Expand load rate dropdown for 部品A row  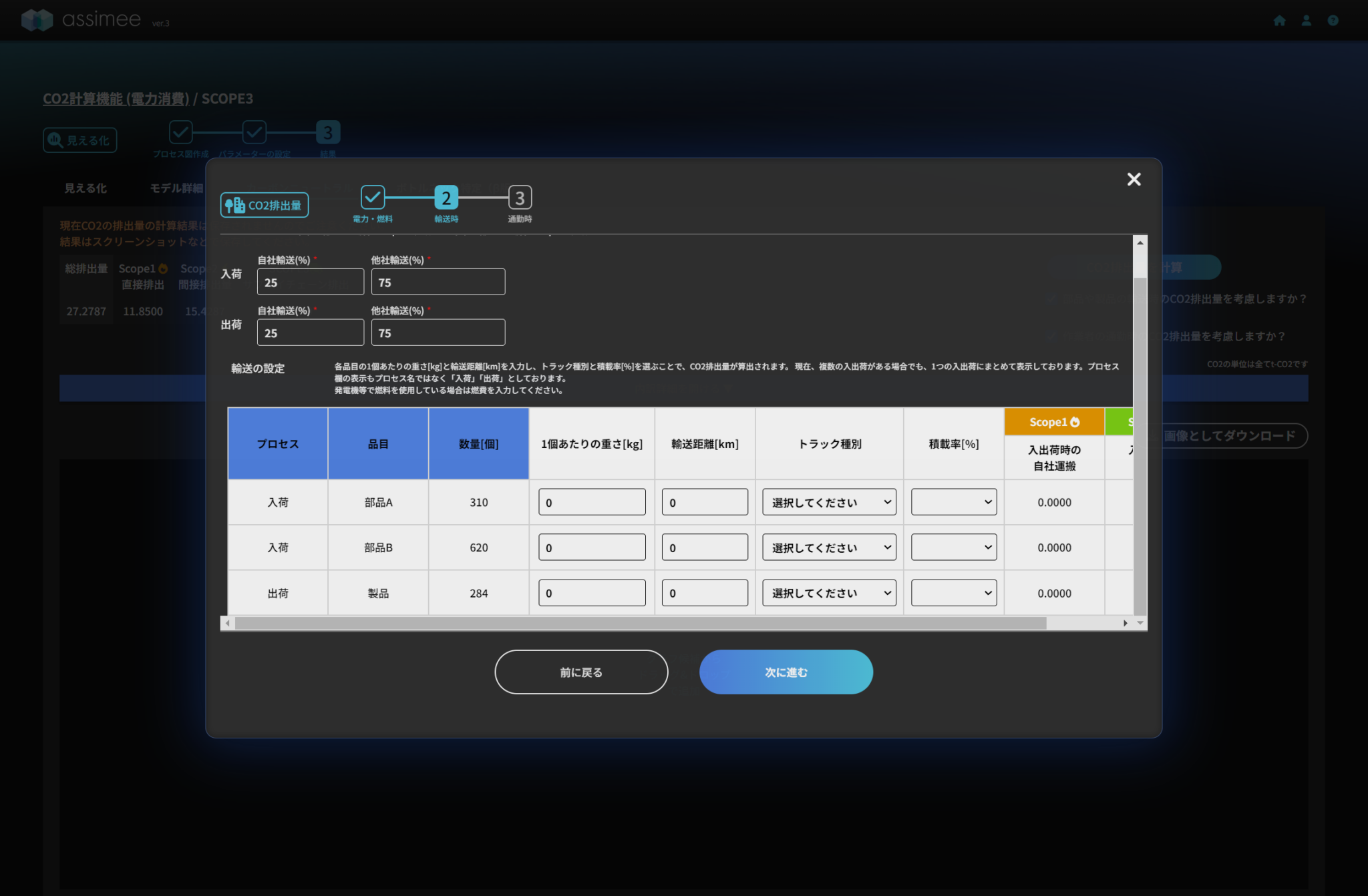pos(953,502)
